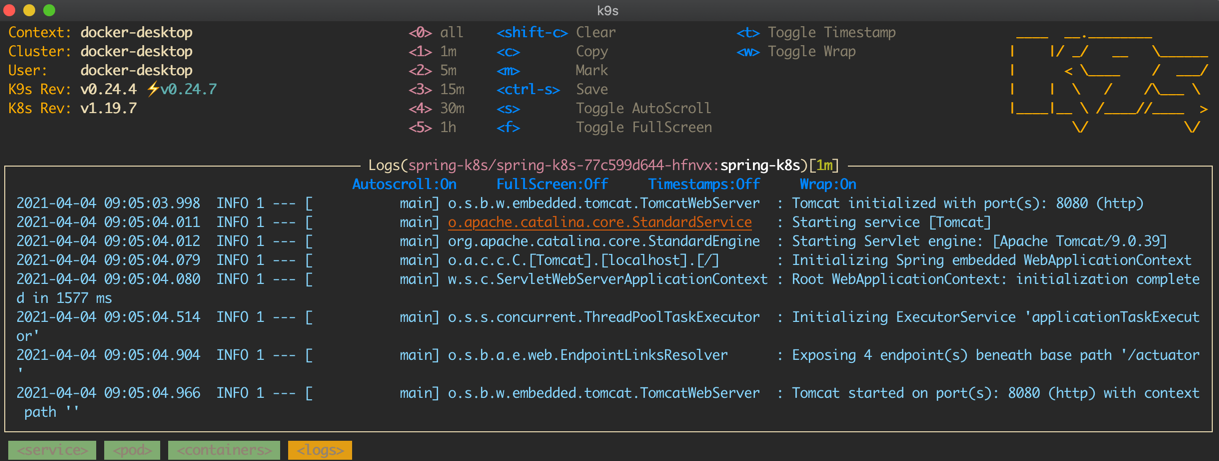Click 'Initializing Spring embedded WebApplicationContext' log message
Screen dimensions: 1219x461
(x=992, y=261)
